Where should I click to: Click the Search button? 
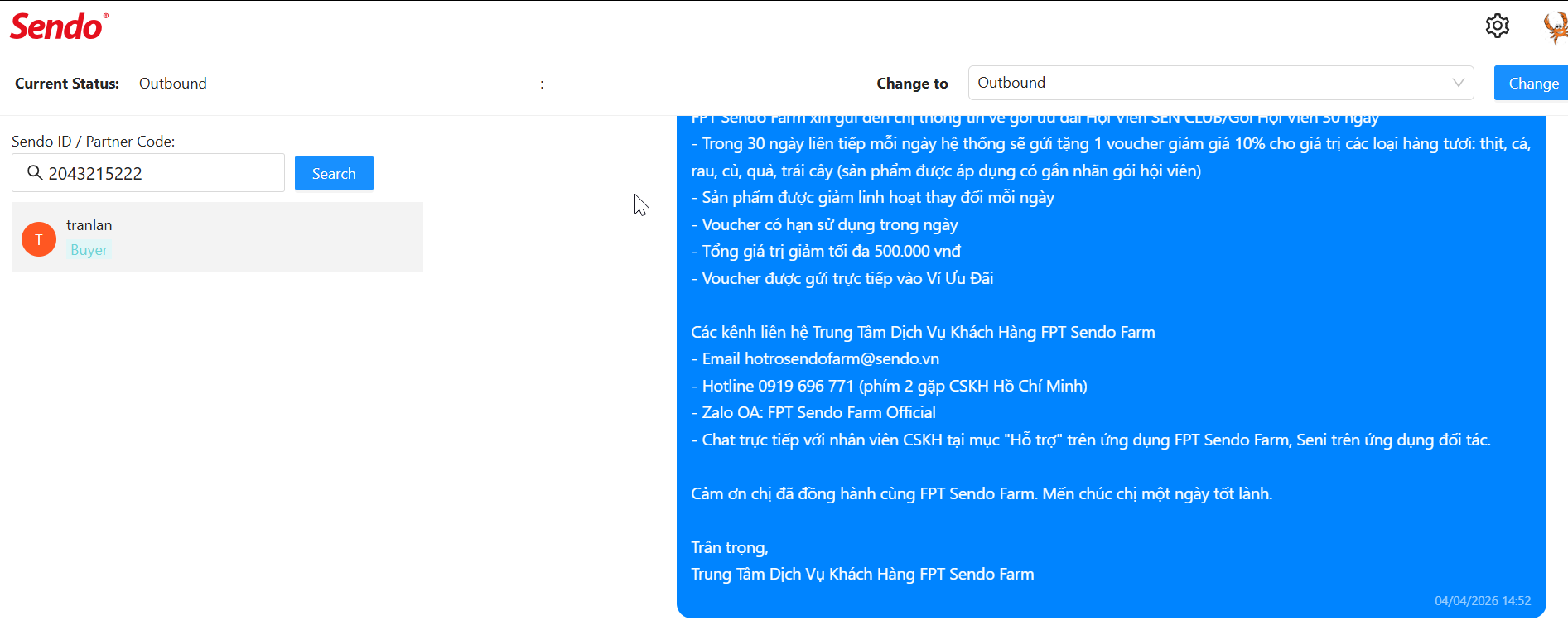pyautogui.click(x=334, y=173)
